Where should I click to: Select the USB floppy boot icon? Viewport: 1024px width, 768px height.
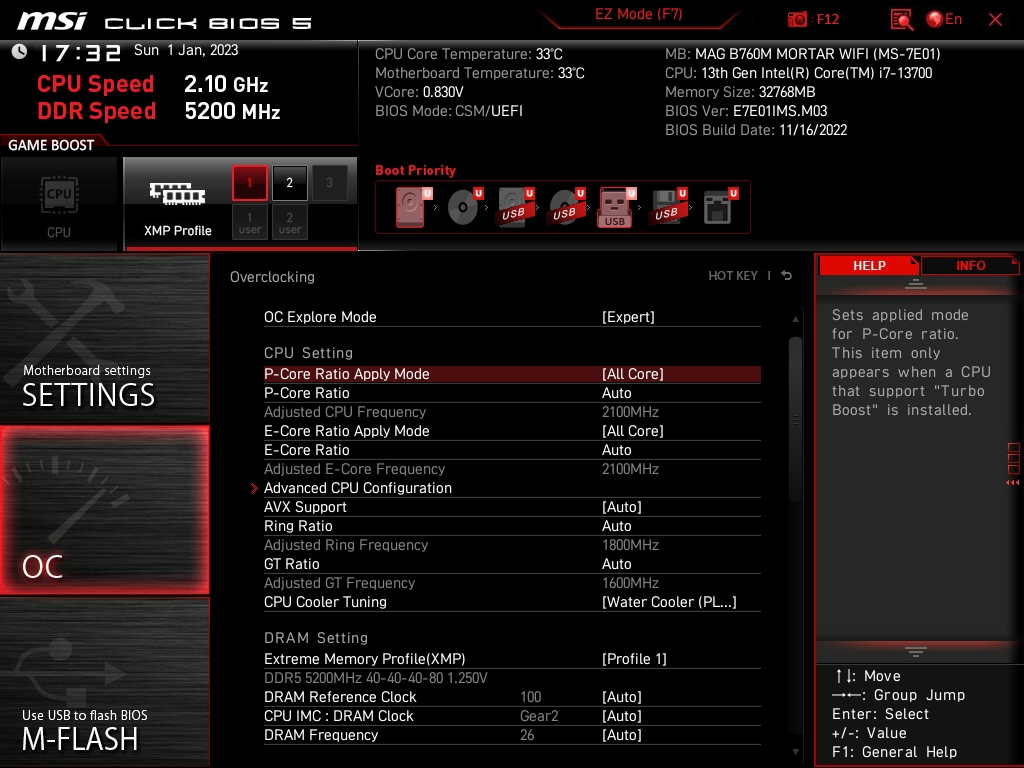(x=668, y=207)
